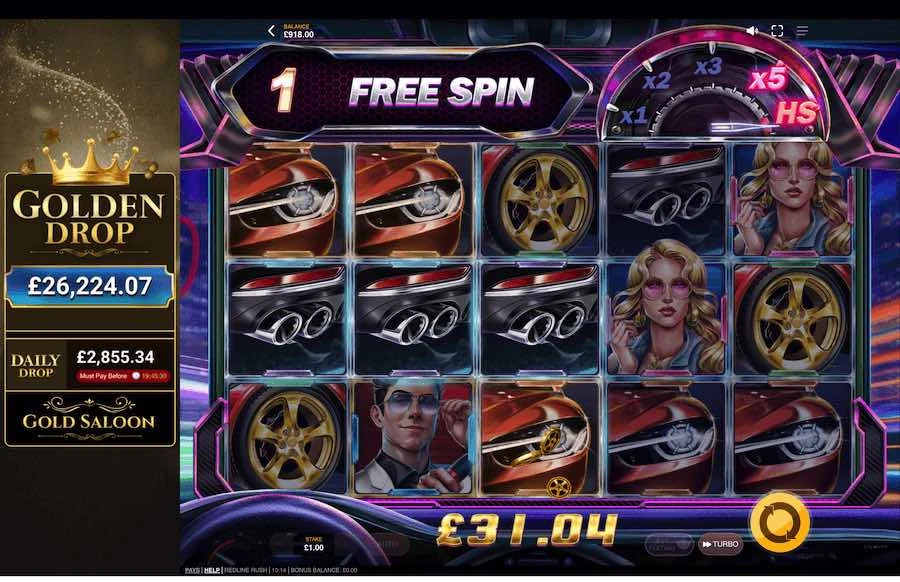Open the HELP link
This screenshot has width=900, height=582.
click(x=212, y=570)
